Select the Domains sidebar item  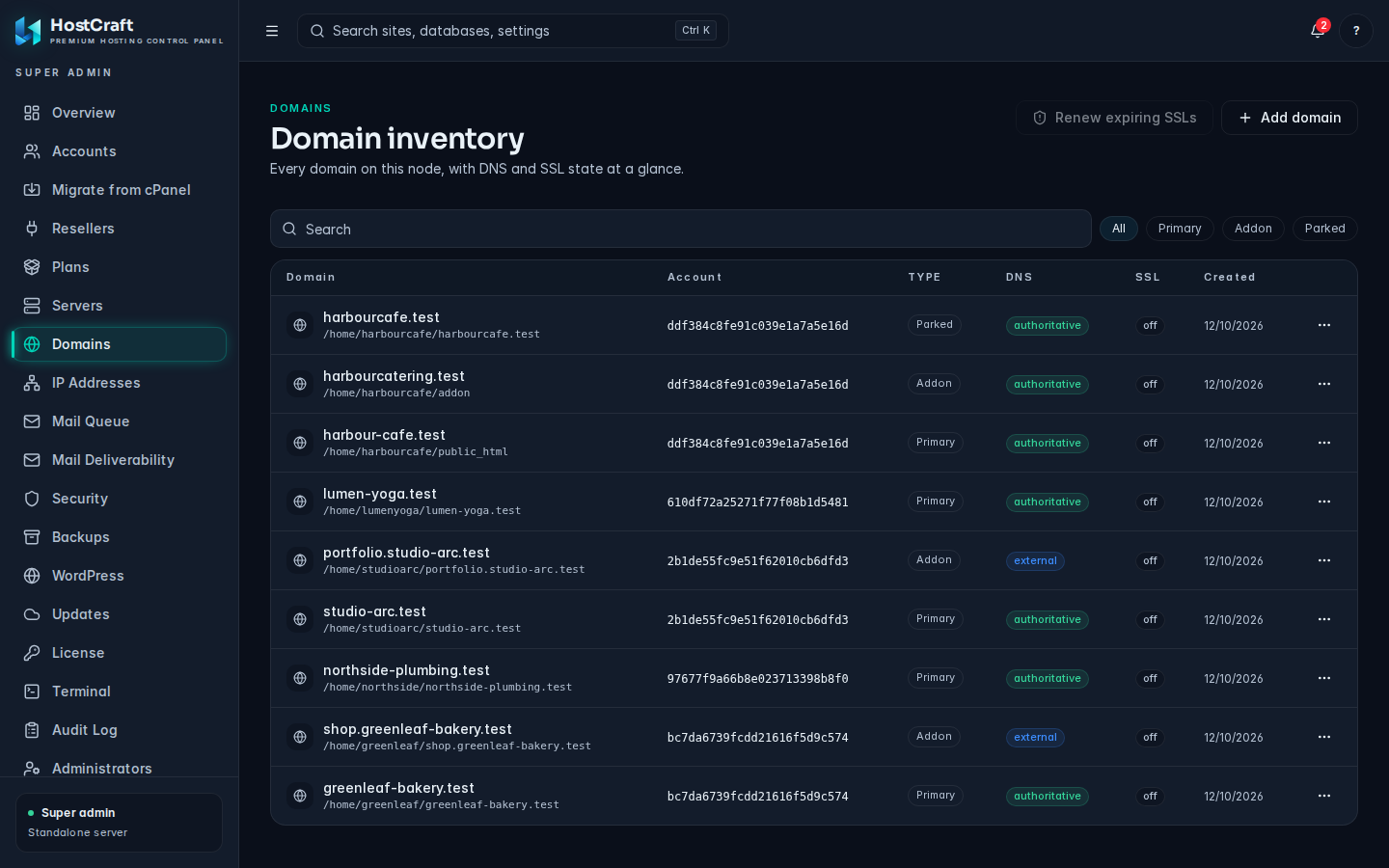[120, 344]
